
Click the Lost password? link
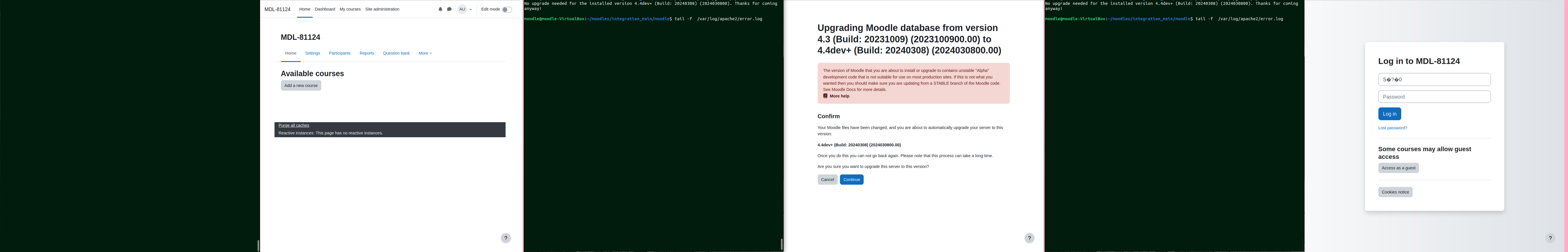pyautogui.click(x=1393, y=128)
